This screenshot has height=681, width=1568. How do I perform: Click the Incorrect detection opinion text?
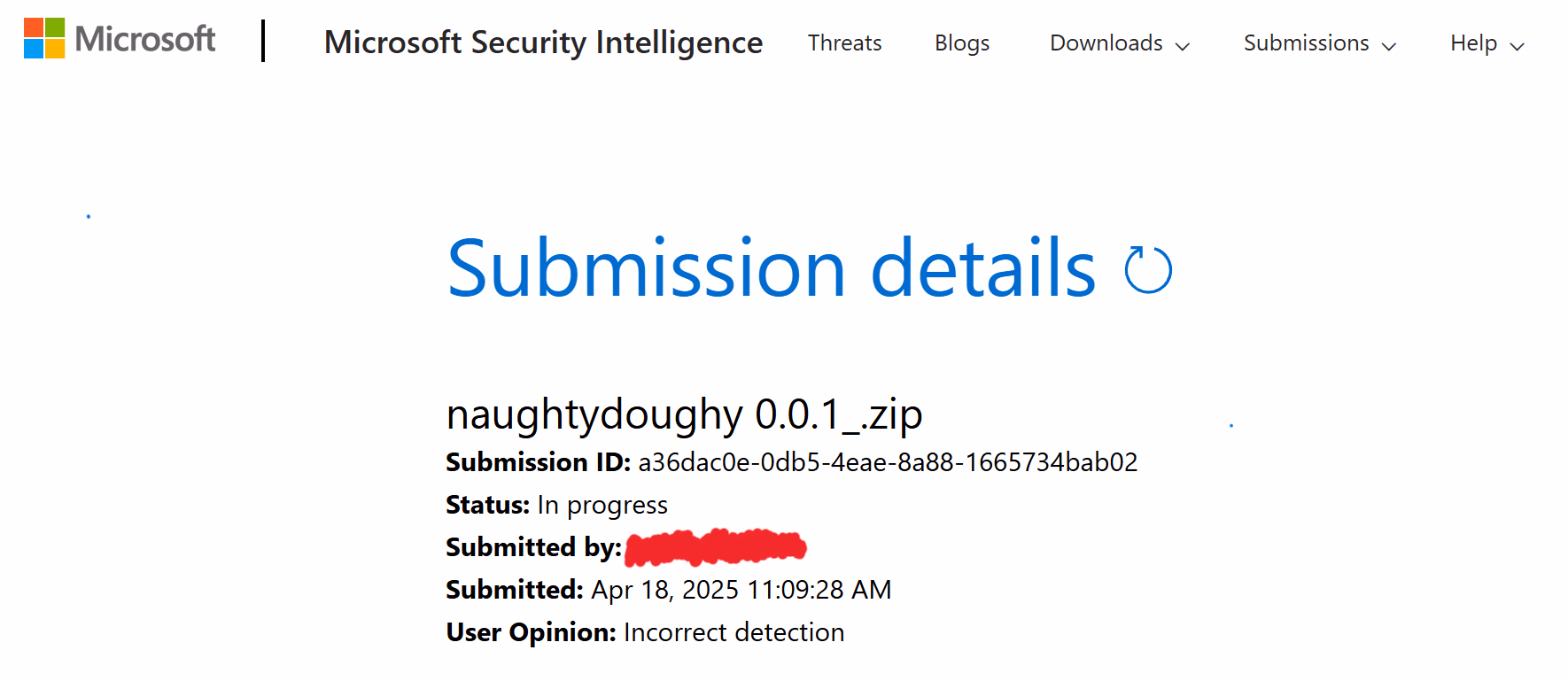[x=734, y=632]
